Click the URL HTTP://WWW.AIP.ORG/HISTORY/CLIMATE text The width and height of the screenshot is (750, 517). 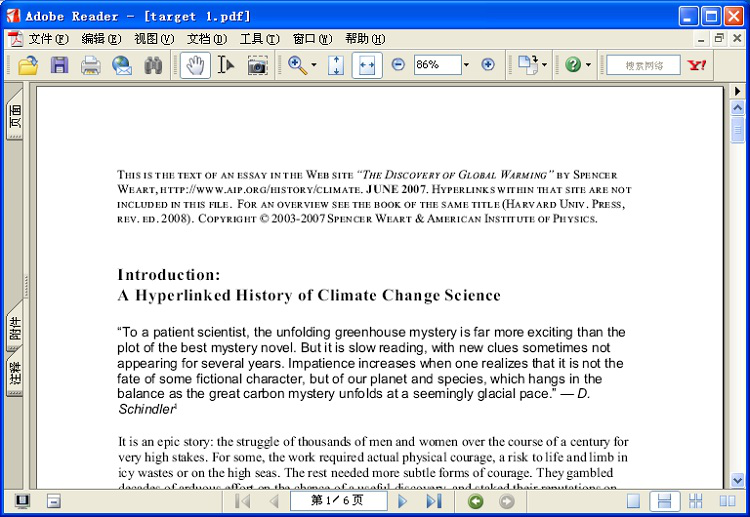tap(260, 189)
